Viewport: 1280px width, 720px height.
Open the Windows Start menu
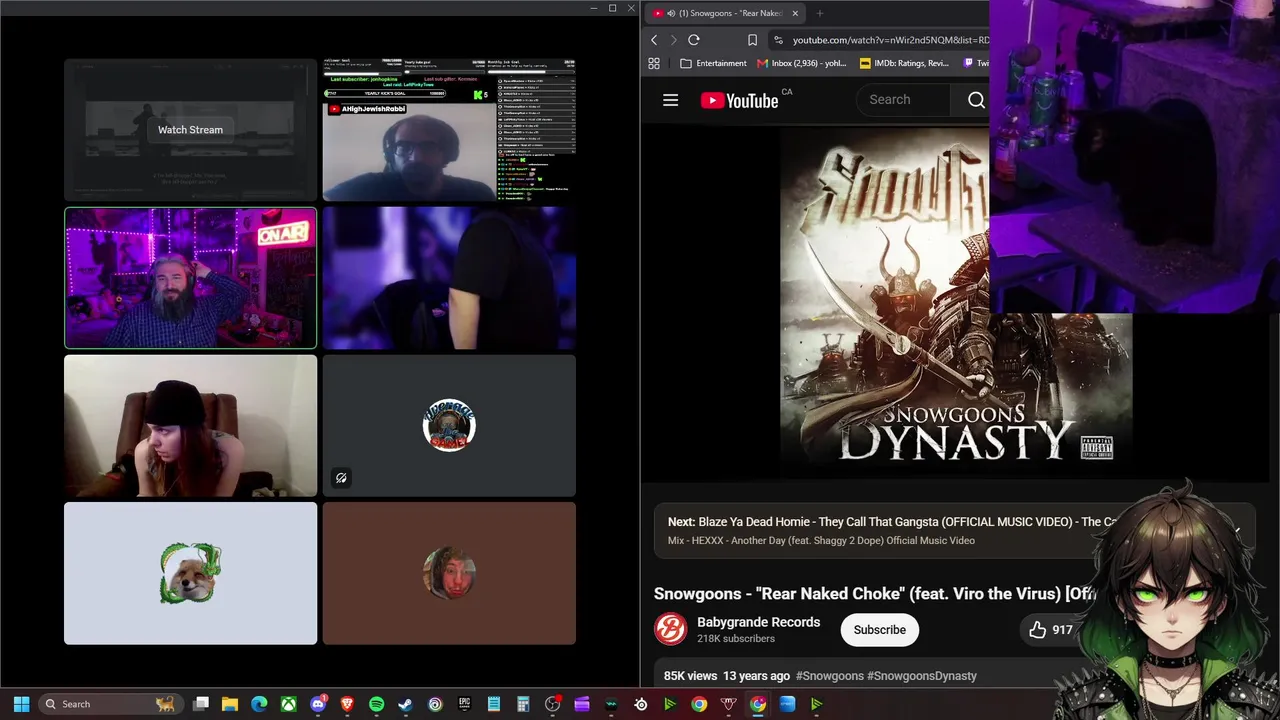pos(21,704)
